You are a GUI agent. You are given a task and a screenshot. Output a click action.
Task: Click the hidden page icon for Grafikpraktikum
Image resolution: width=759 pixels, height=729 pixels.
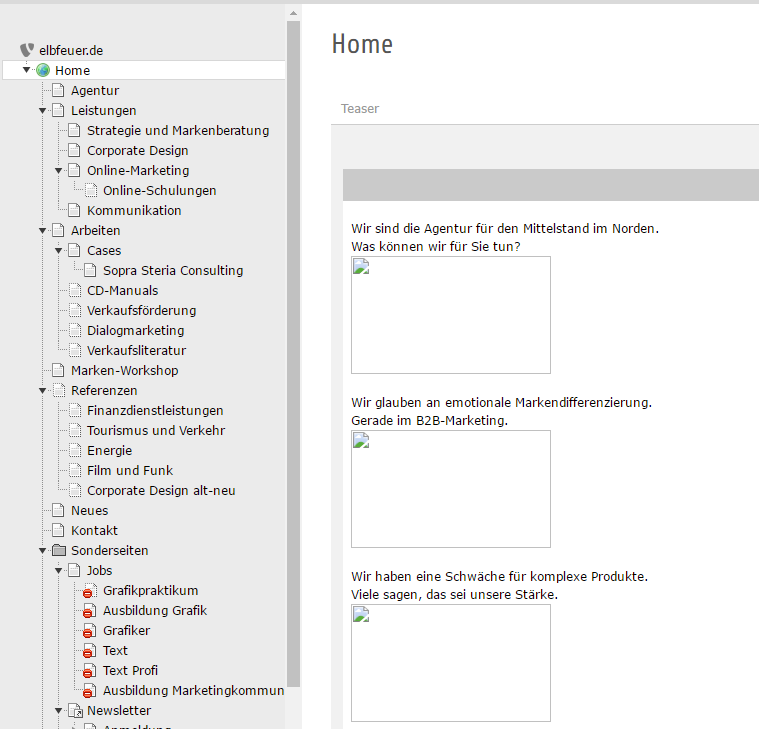pos(90,591)
